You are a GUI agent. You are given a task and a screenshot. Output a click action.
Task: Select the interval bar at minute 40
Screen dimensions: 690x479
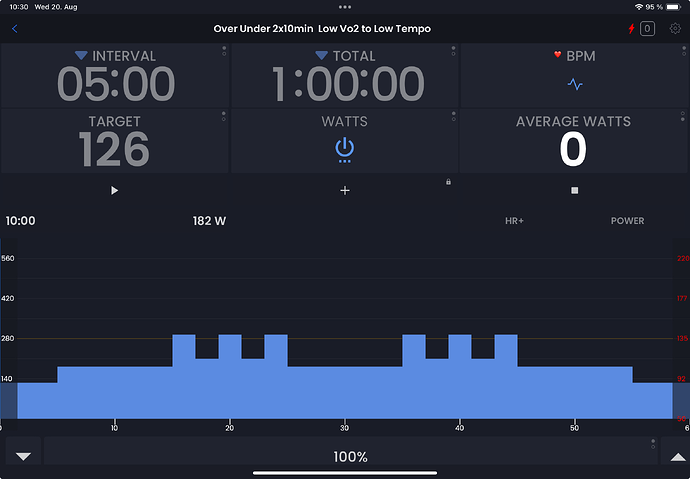[460, 377]
